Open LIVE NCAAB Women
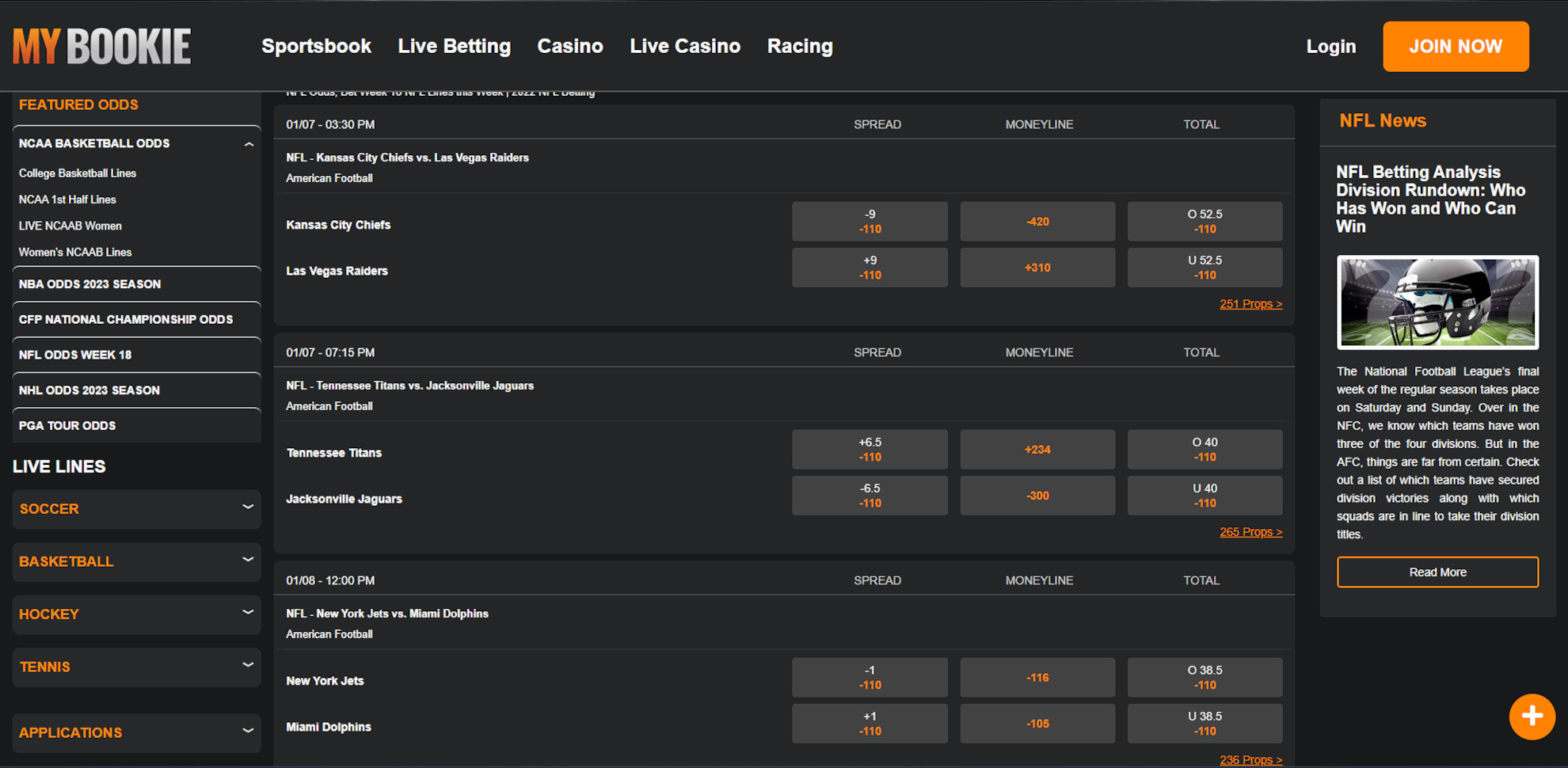 (x=70, y=226)
